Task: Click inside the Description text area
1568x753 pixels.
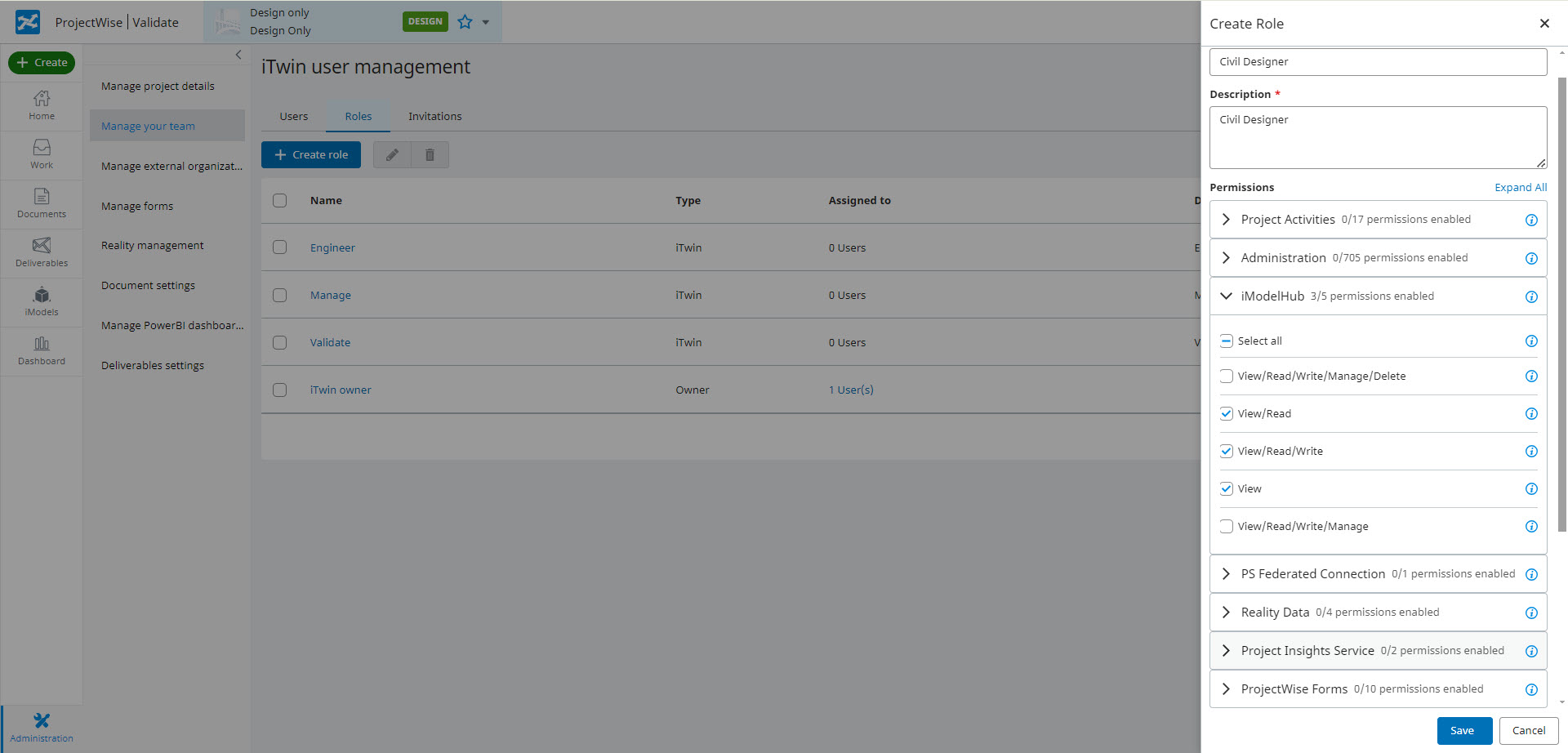Action: point(1378,136)
